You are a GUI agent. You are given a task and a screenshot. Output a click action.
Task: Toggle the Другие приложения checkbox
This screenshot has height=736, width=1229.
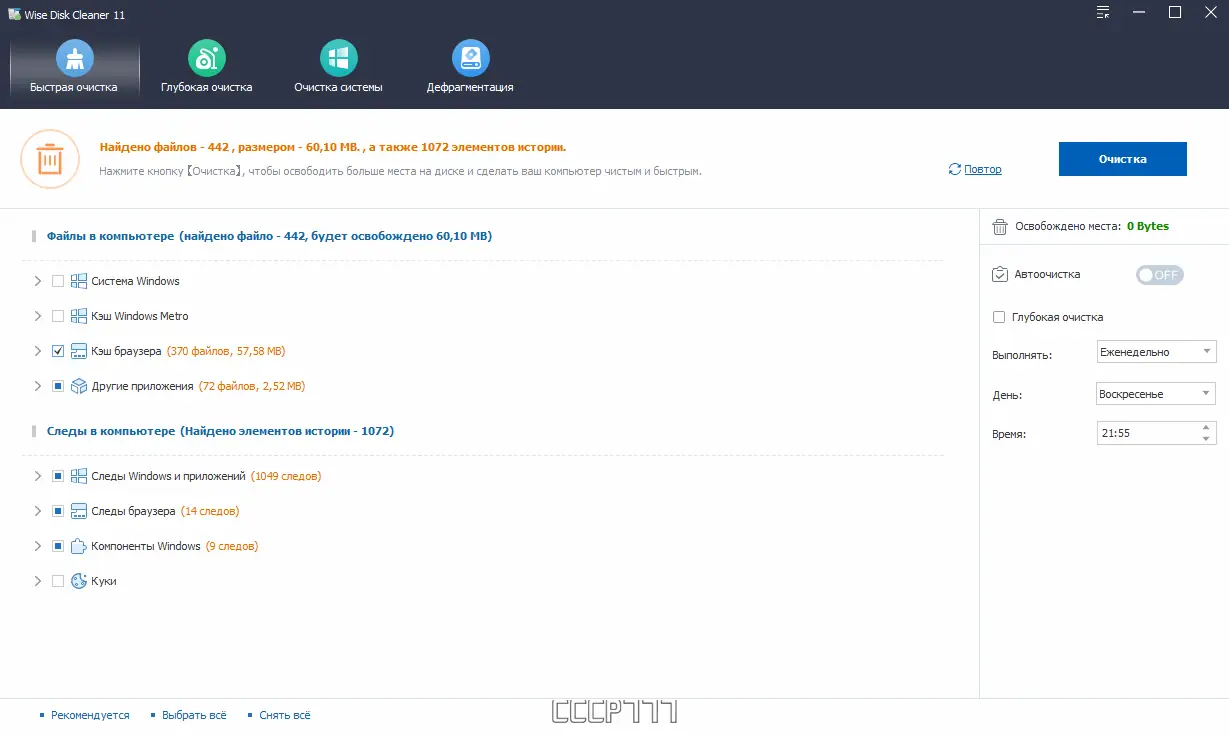[x=58, y=386]
